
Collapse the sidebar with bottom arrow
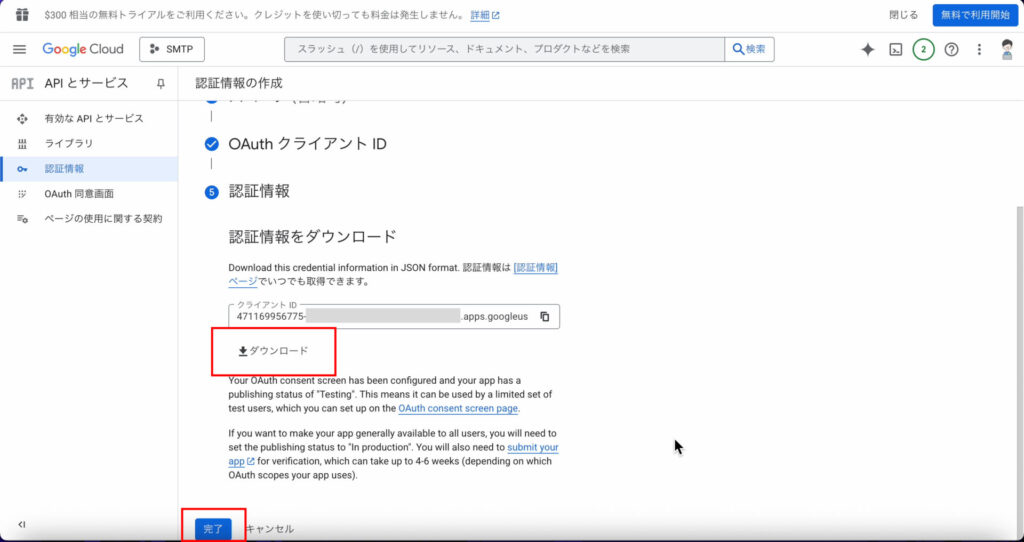[22, 524]
